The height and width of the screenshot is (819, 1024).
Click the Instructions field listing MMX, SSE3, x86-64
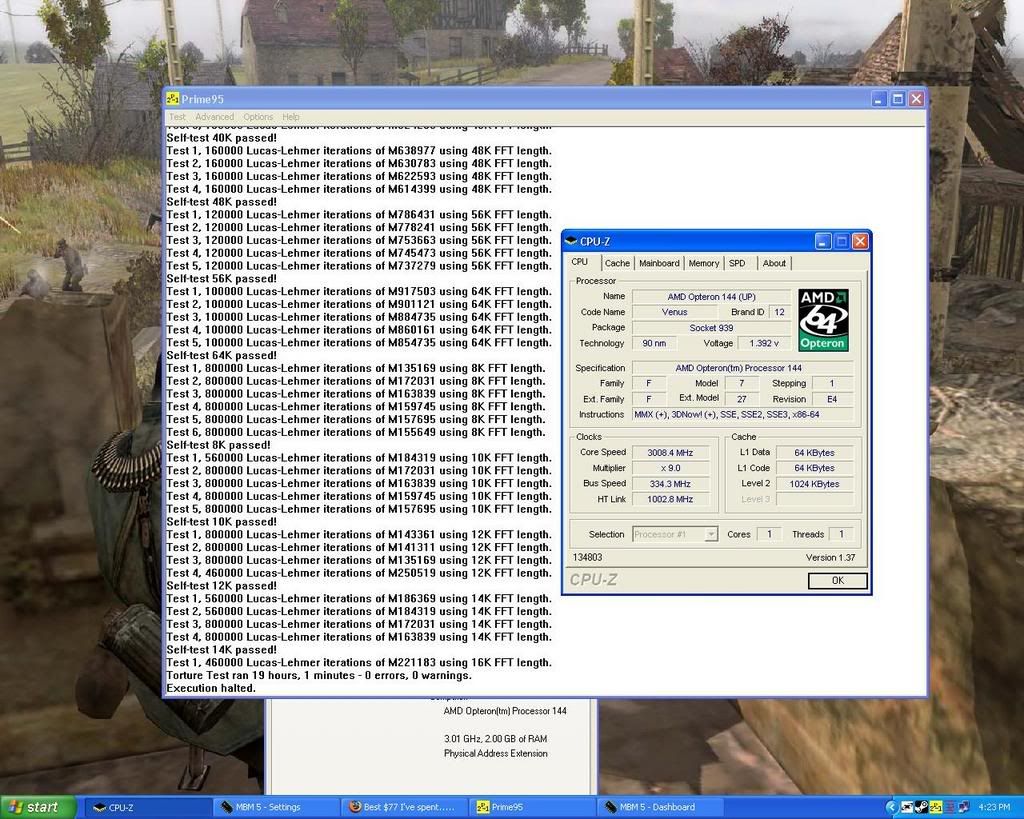pyautogui.click(x=743, y=415)
